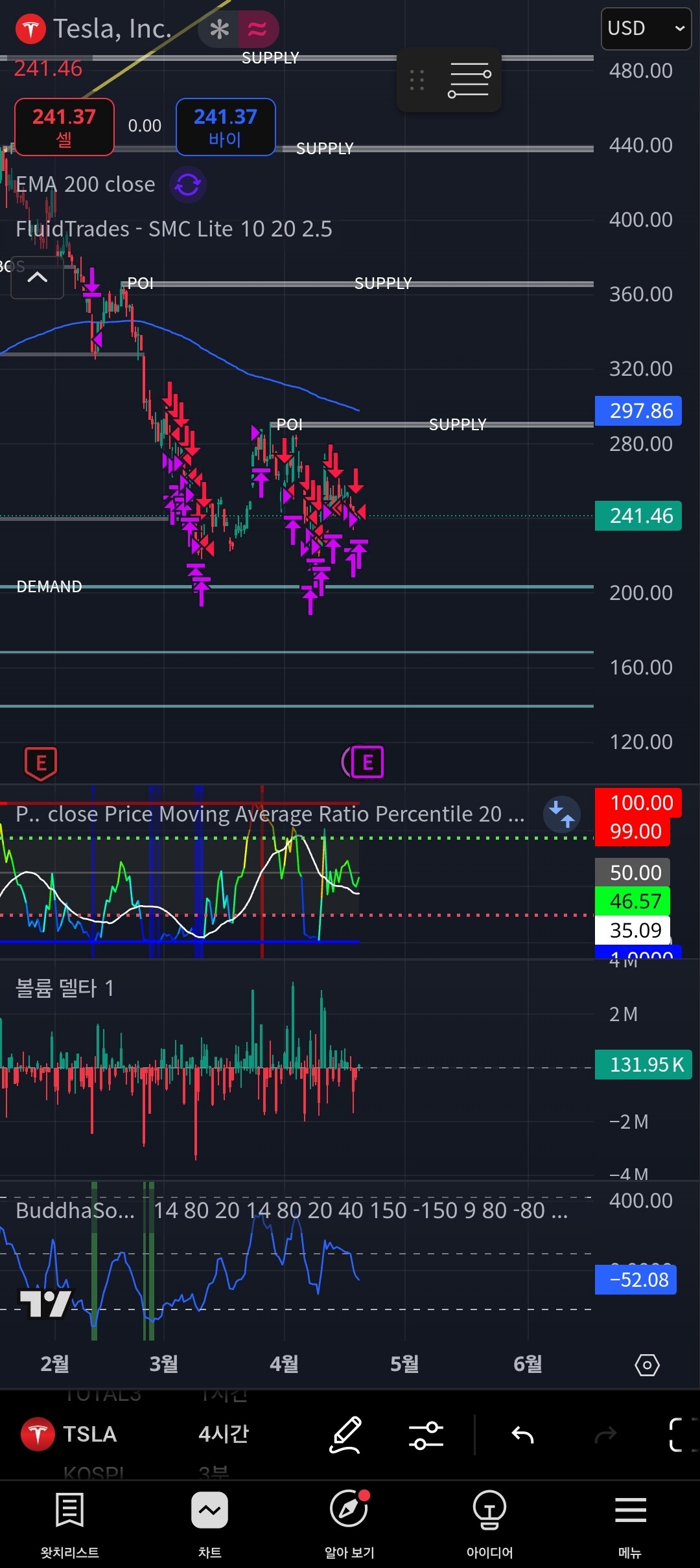Open the drawing tools pencil icon
700x1568 pixels.
(345, 1435)
